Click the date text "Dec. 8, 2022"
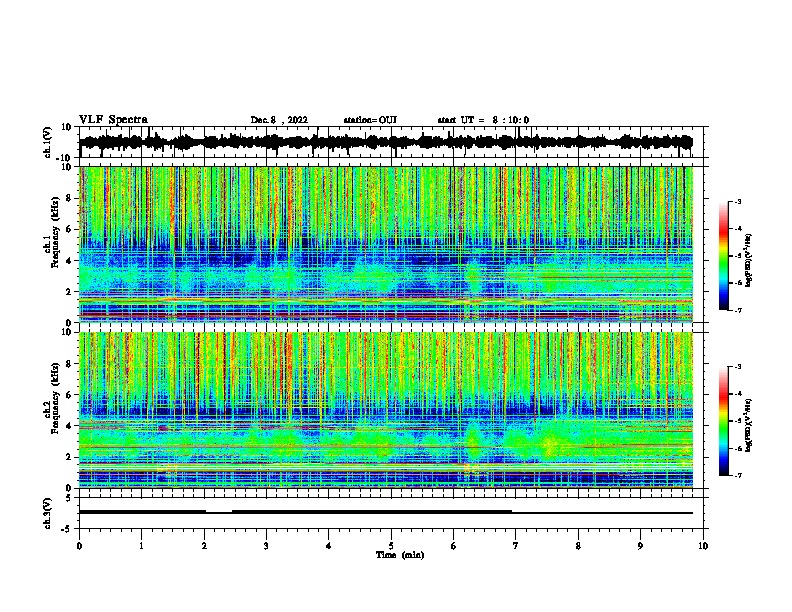Screen dimensions: 792x612 click(279, 120)
